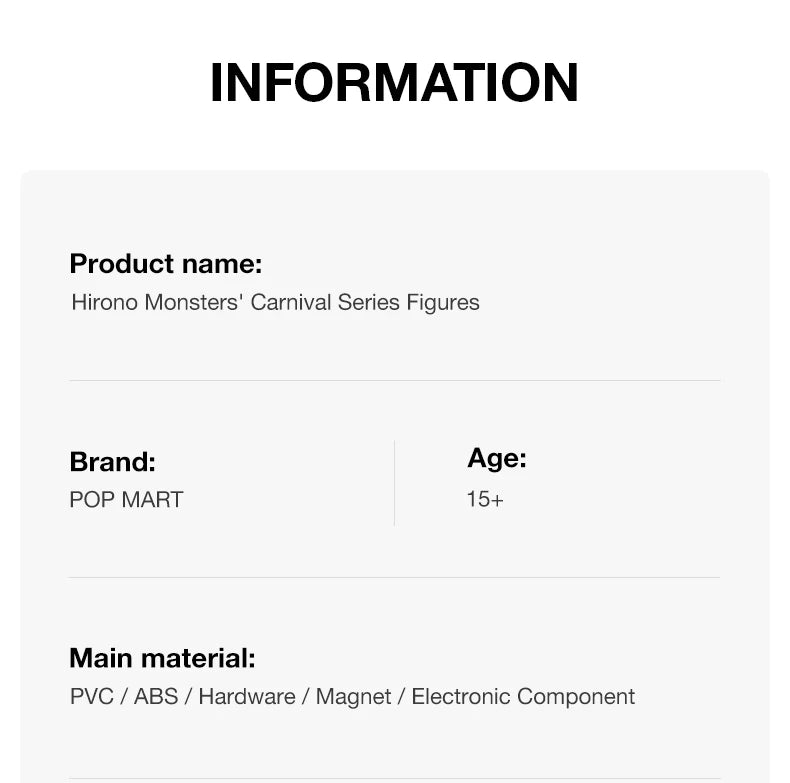Select the "Main material:" label

coord(162,658)
